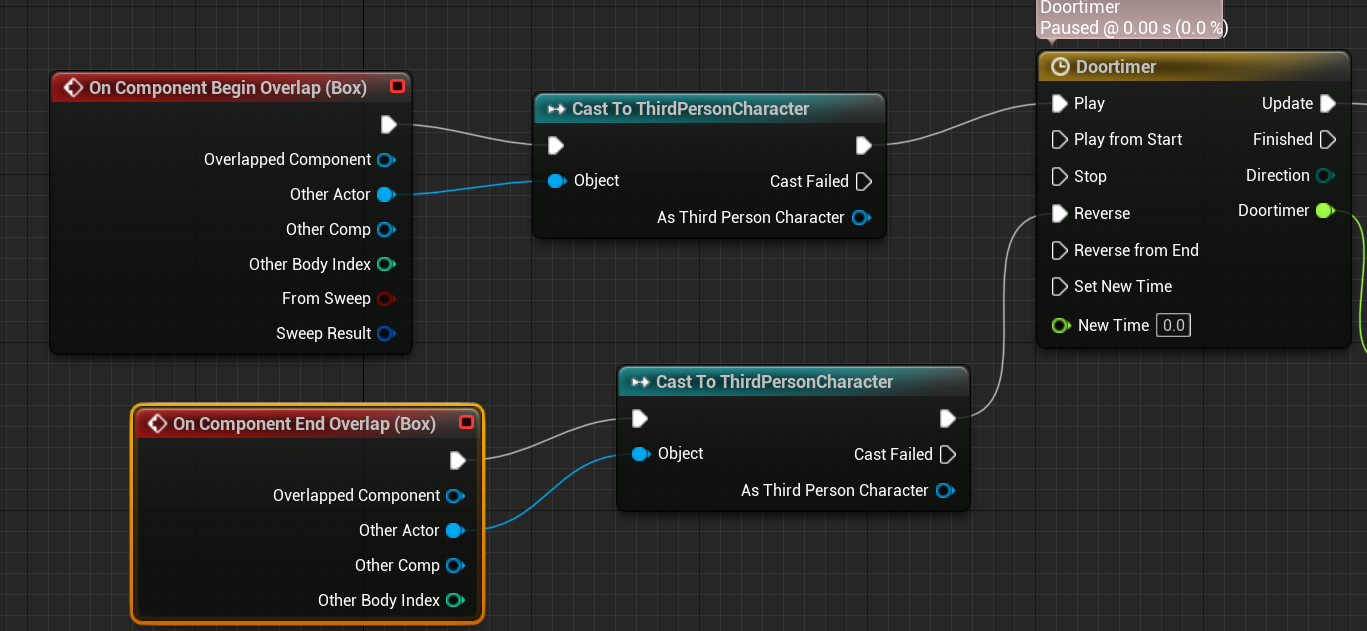Click the Set New Time exec pin

click(1060, 286)
